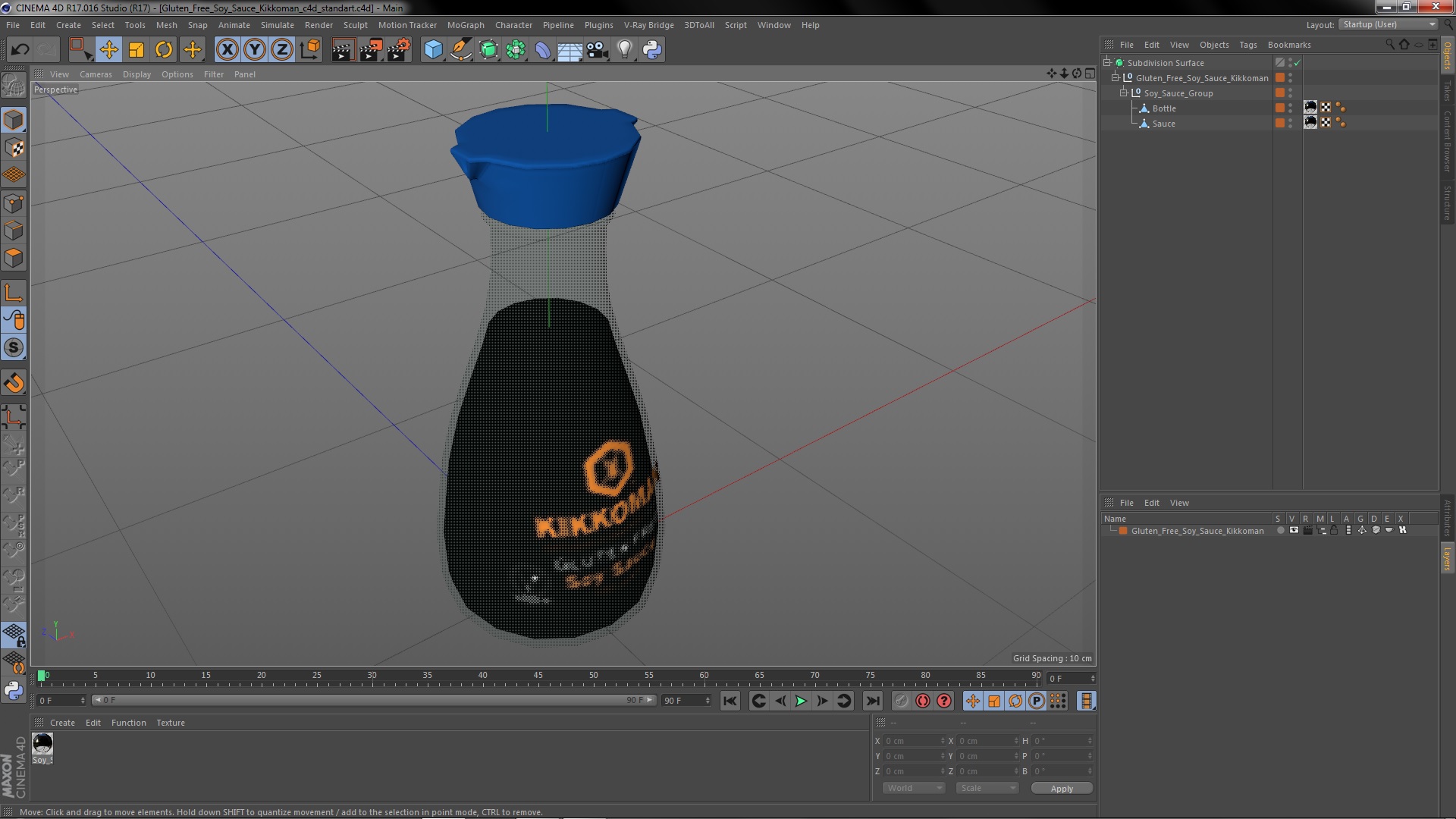The height and width of the screenshot is (819, 1456).
Task: Record active objects keyframe button
Action: [x=901, y=701]
